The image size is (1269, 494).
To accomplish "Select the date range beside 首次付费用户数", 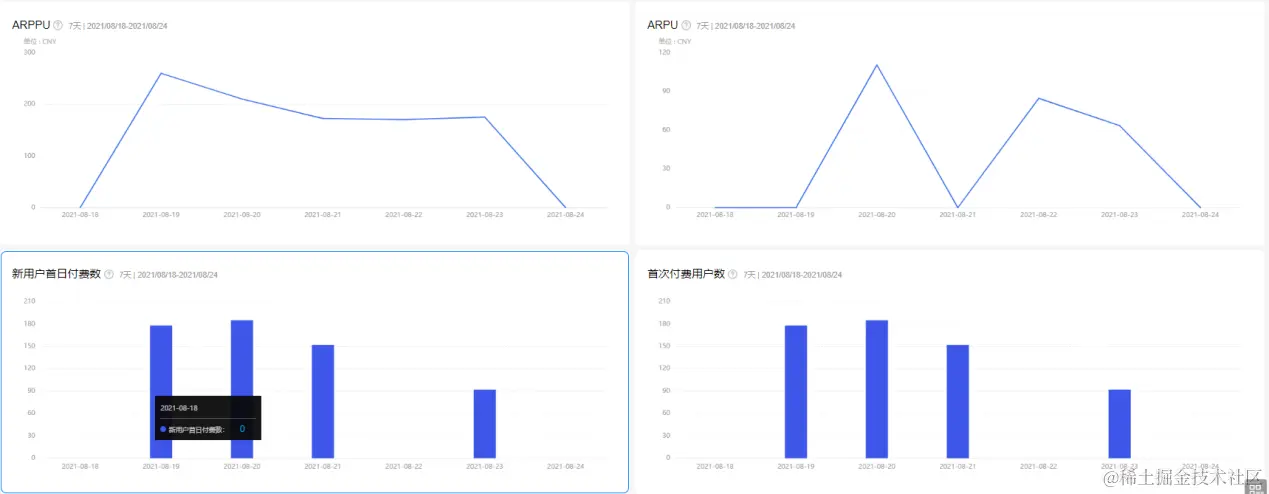I will 802,275.
